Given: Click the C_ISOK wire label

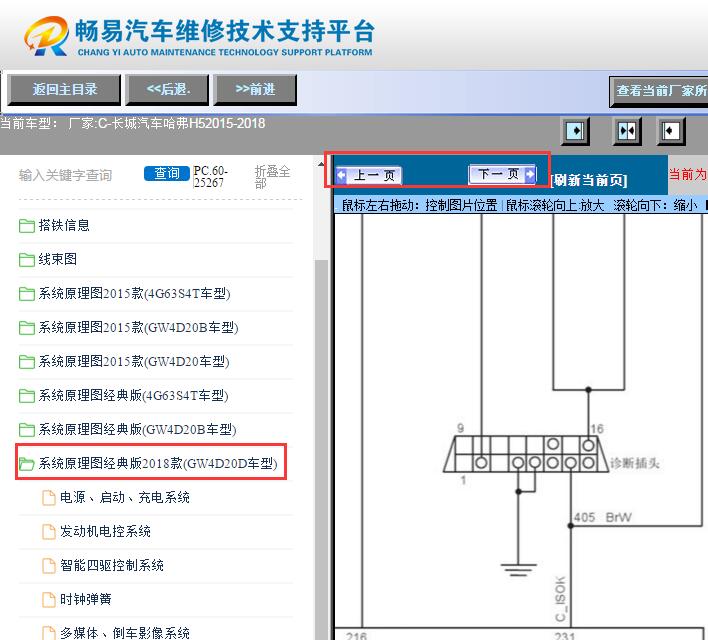Looking at the screenshot, I should coord(560,599).
